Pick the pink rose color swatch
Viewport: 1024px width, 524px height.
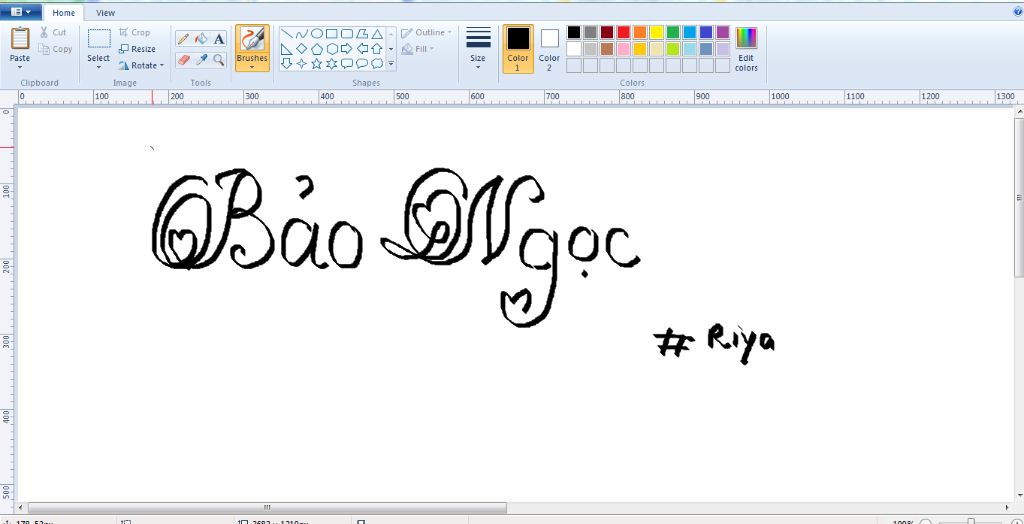pos(623,49)
